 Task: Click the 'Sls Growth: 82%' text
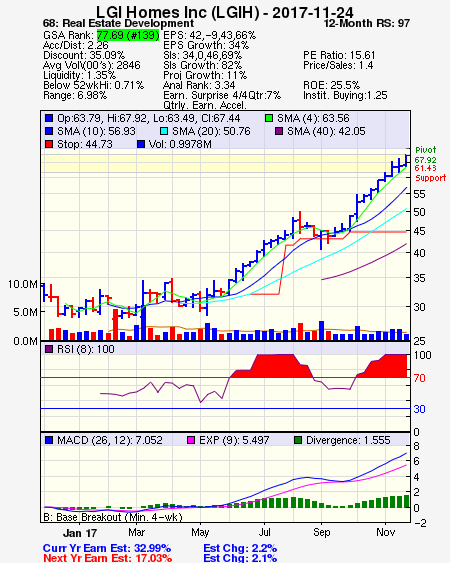tap(203, 65)
